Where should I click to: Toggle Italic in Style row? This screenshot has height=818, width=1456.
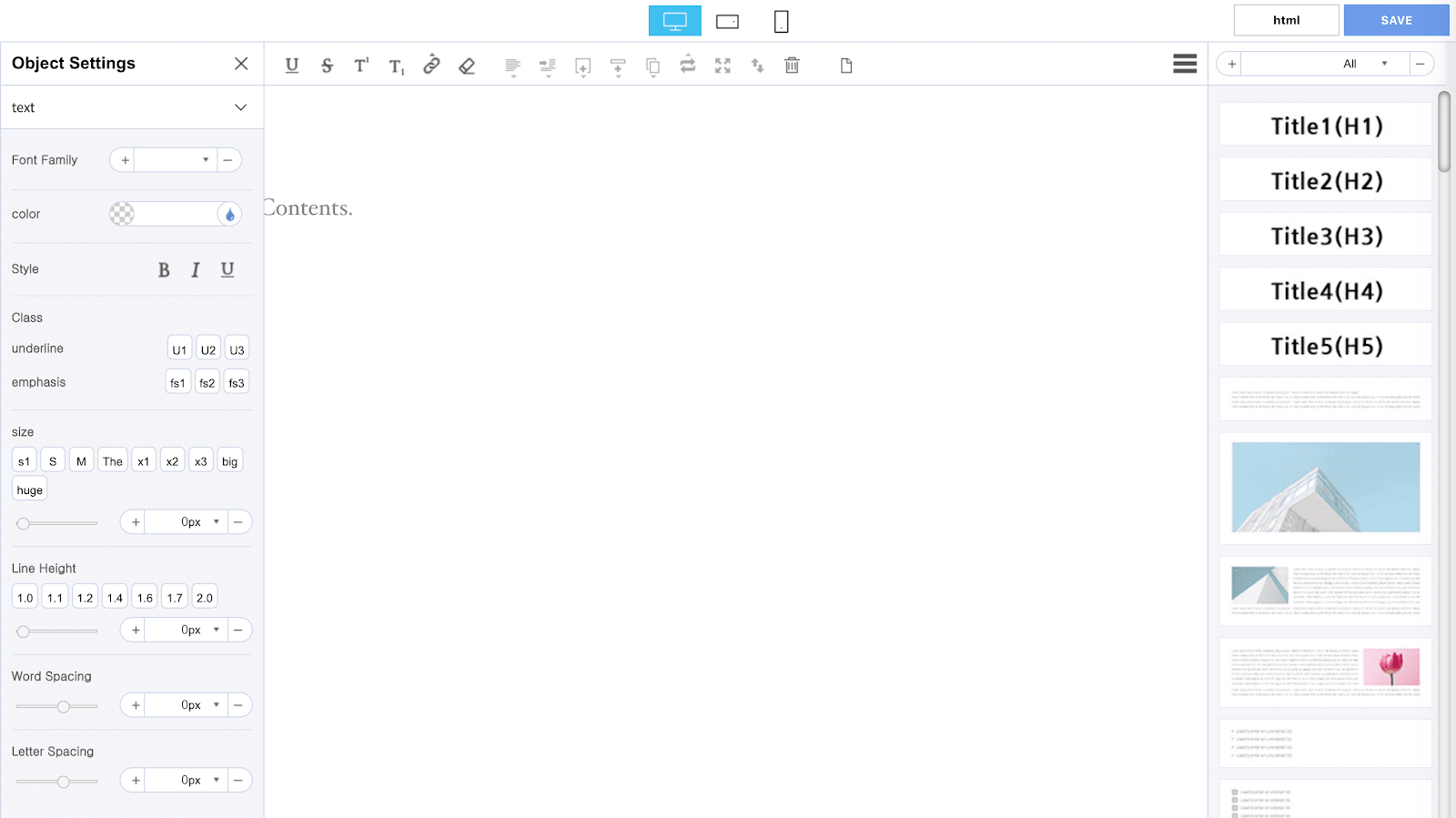[x=196, y=270]
